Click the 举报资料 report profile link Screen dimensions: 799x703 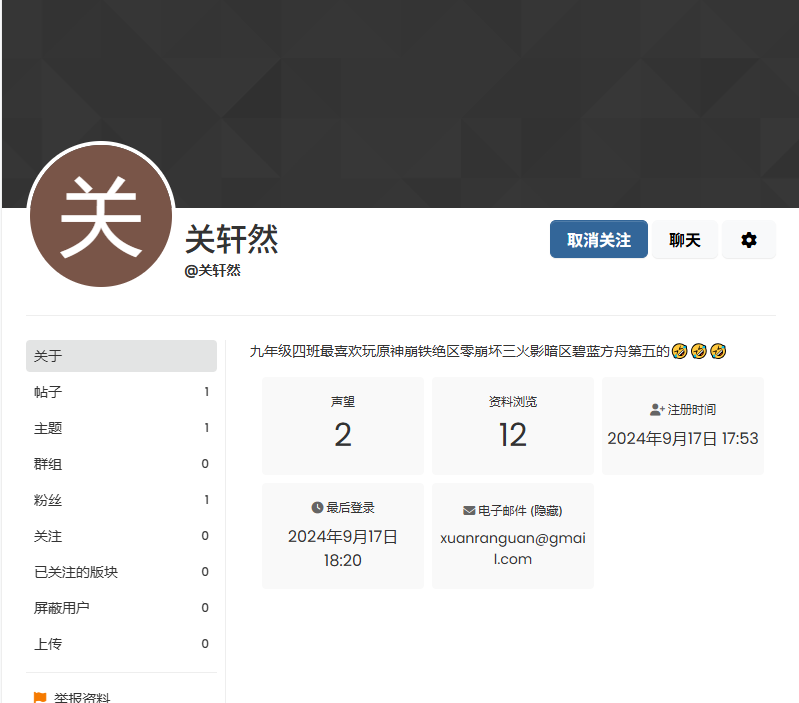pos(82,697)
